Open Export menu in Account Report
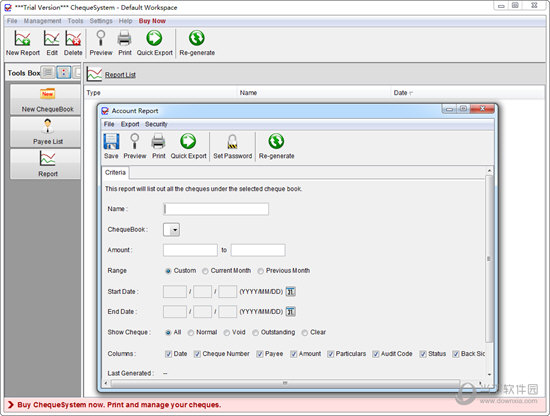The image size is (550, 416). click(130, 124)
